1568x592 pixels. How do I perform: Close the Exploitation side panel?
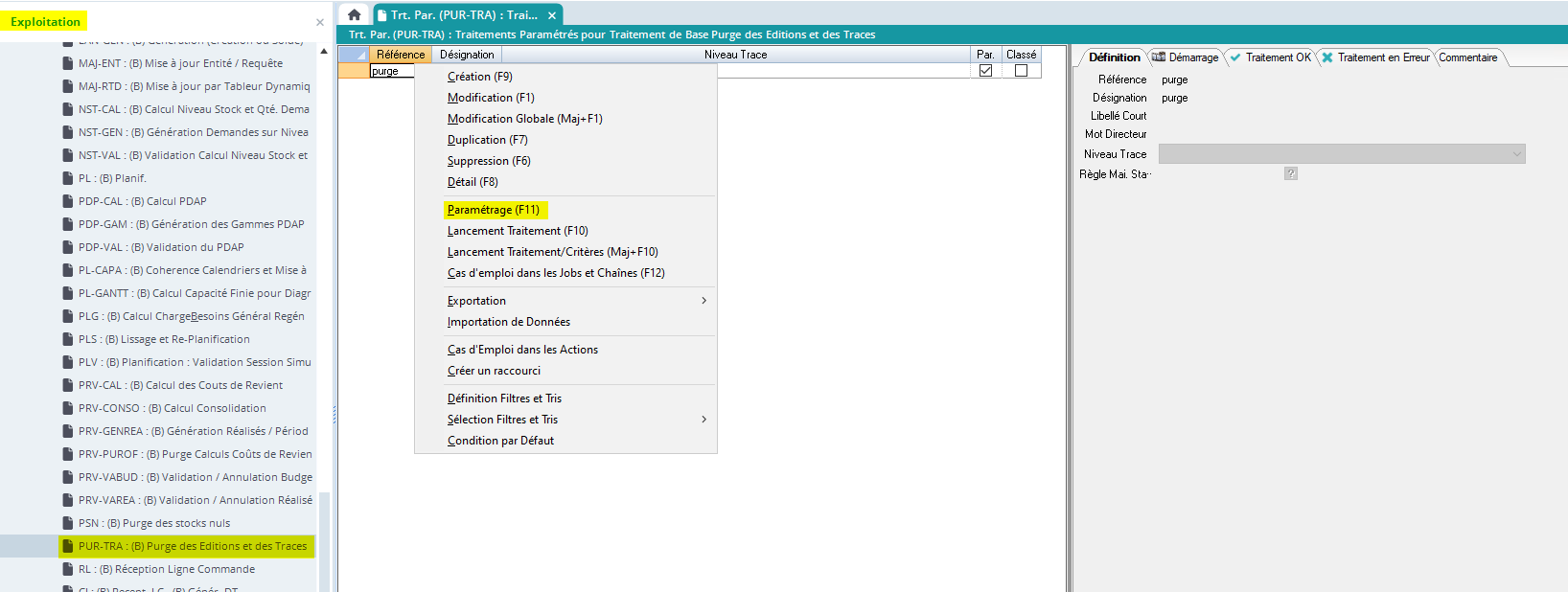pyautogui.click(x=320, y=22)
